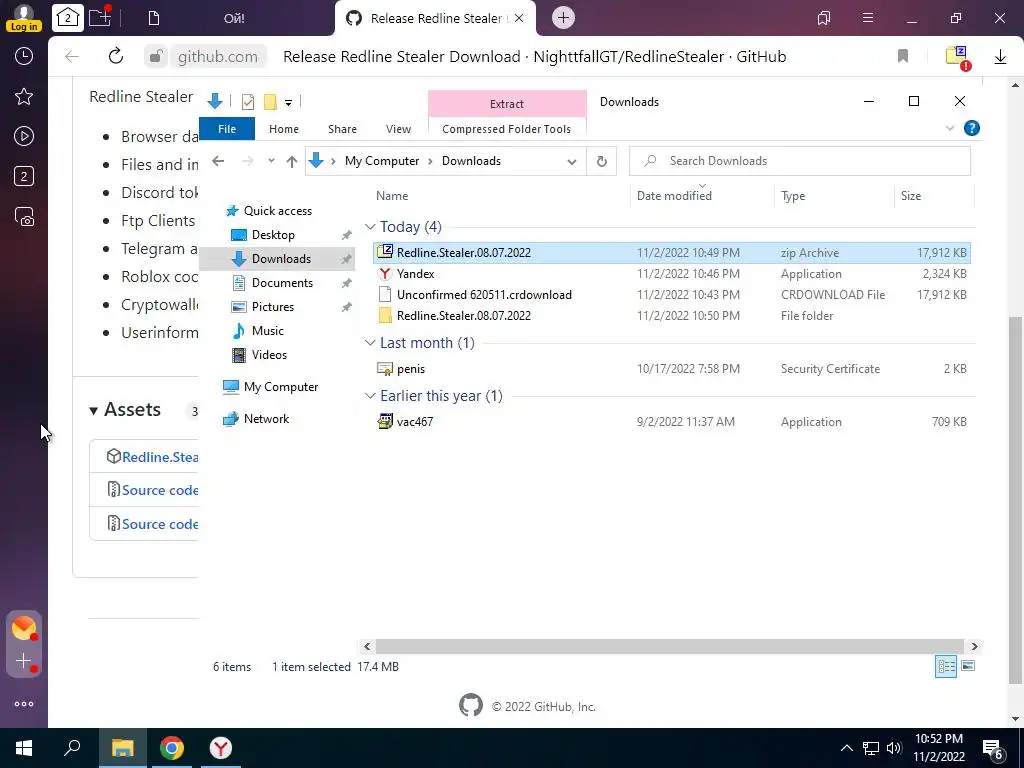Click the new folder quick access toolbar icon
This screenshot has height=768, width=1024.
270,101
